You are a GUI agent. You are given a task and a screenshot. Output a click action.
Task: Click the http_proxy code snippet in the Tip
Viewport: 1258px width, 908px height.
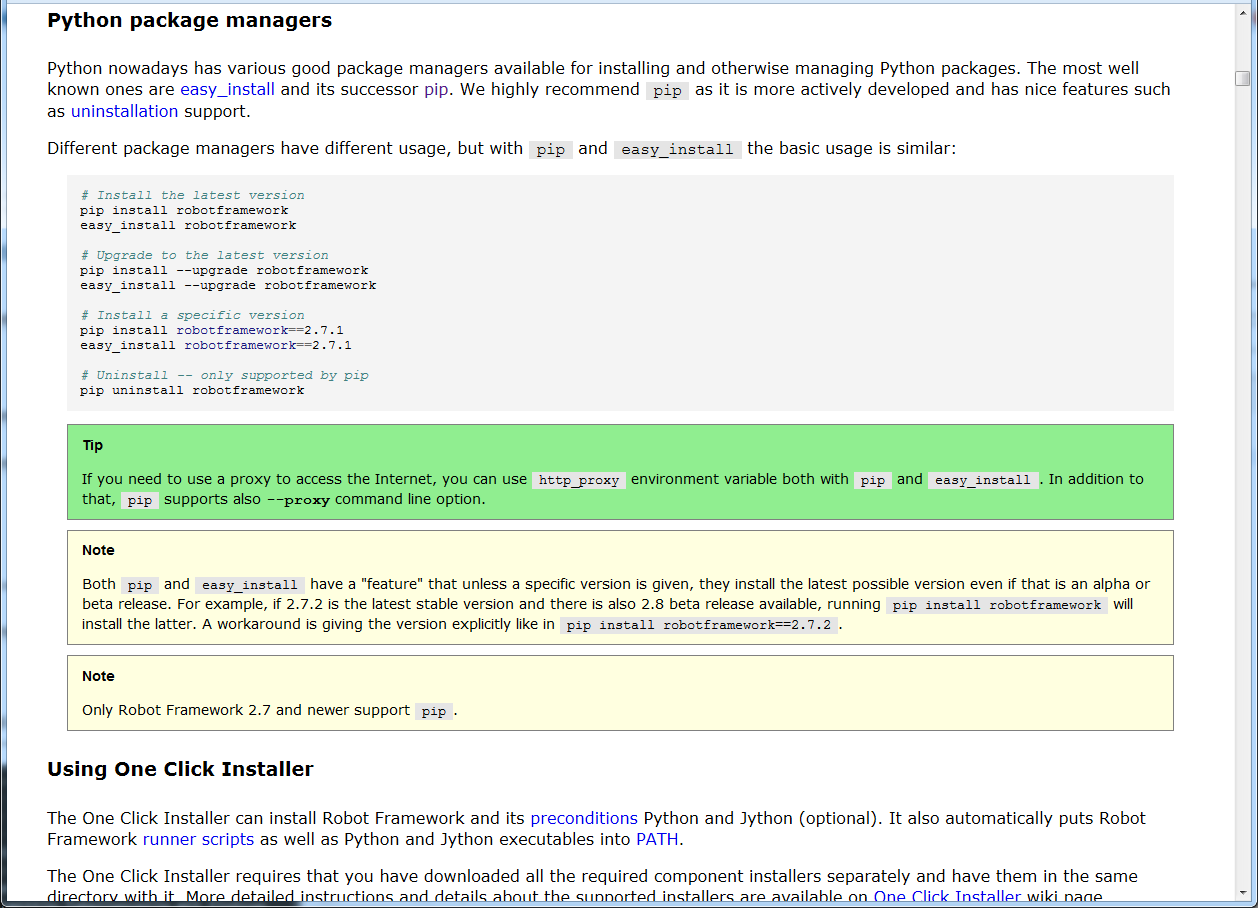click(578, 479)
